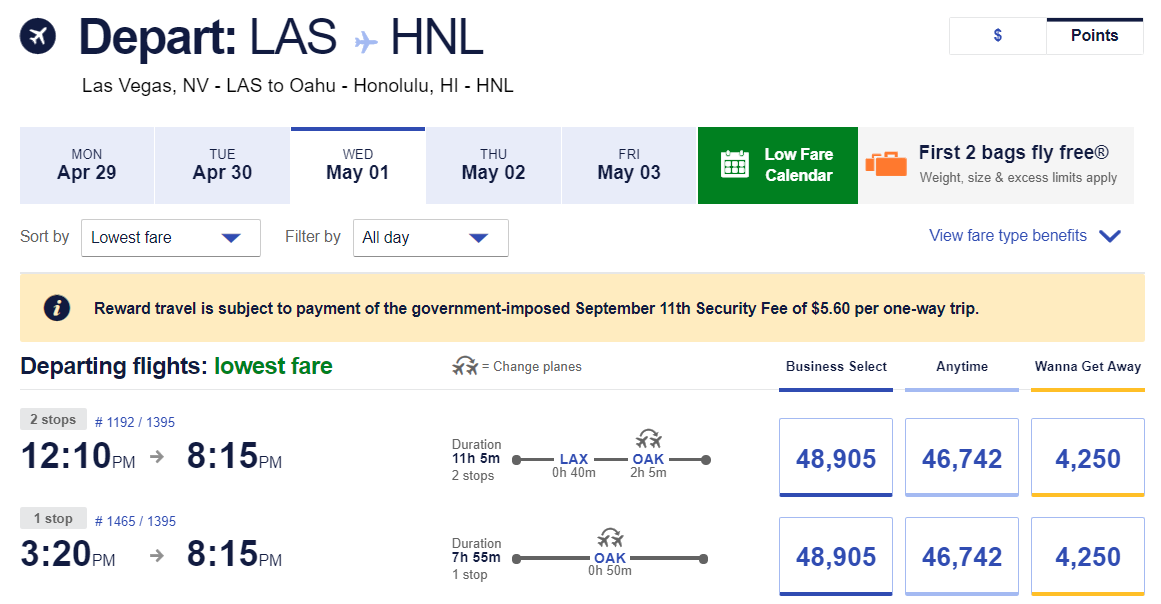1161x604 pixels.
Task: Select the Fri May 03 date tab
Action: point(628,165)
